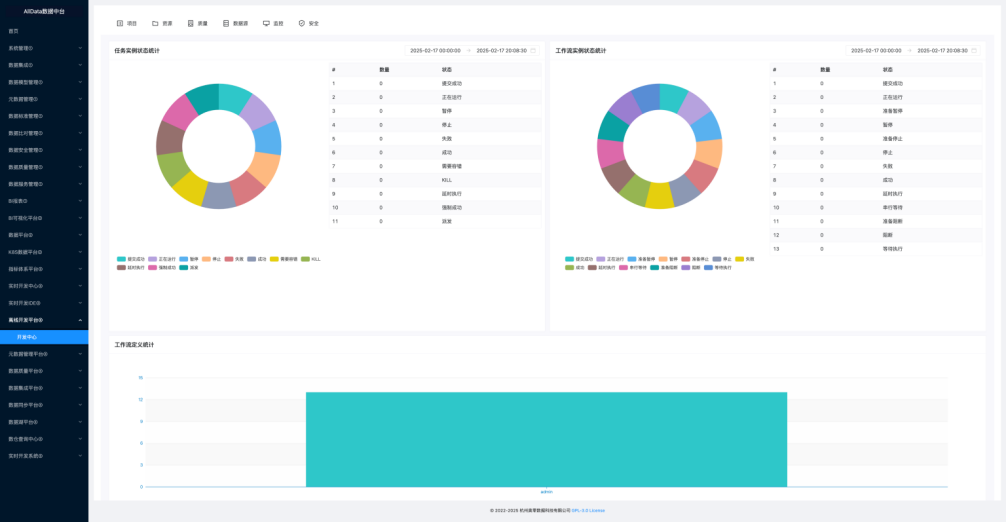
Task: Expand the 数据湖平台 chevron
Action: pos(80,422)
